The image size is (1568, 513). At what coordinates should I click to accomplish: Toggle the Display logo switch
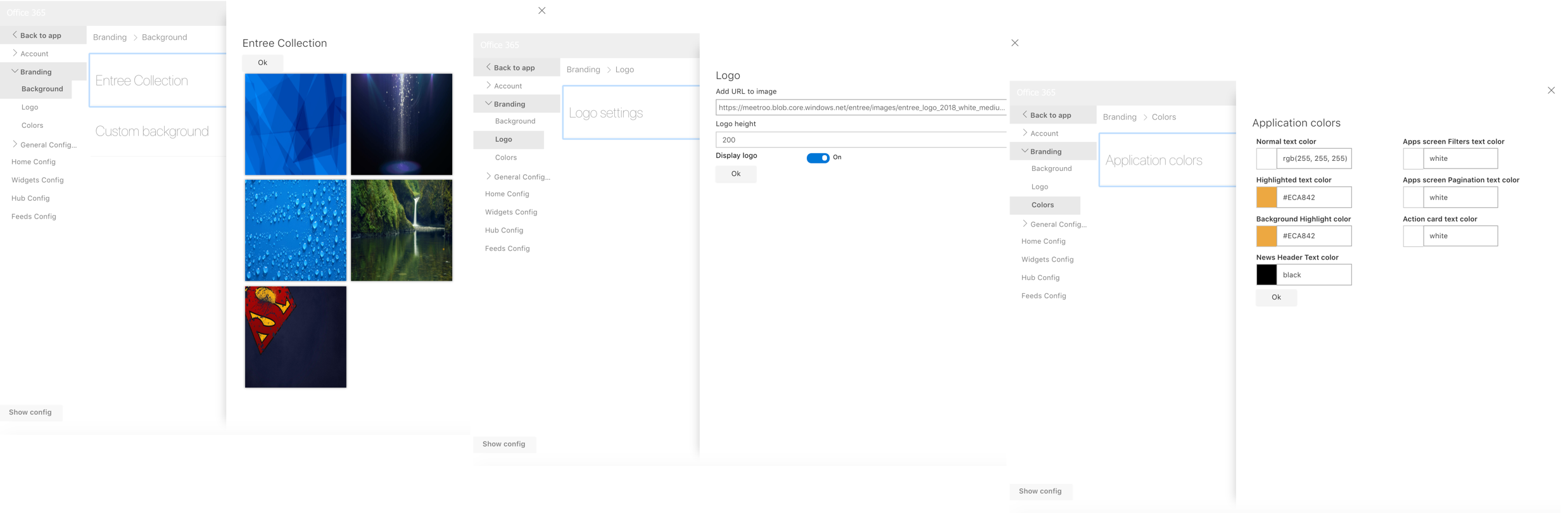tap(818, 158)
